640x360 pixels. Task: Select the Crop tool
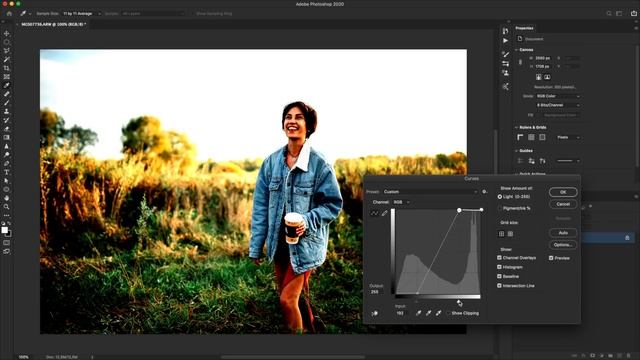(x=7, y=68)
